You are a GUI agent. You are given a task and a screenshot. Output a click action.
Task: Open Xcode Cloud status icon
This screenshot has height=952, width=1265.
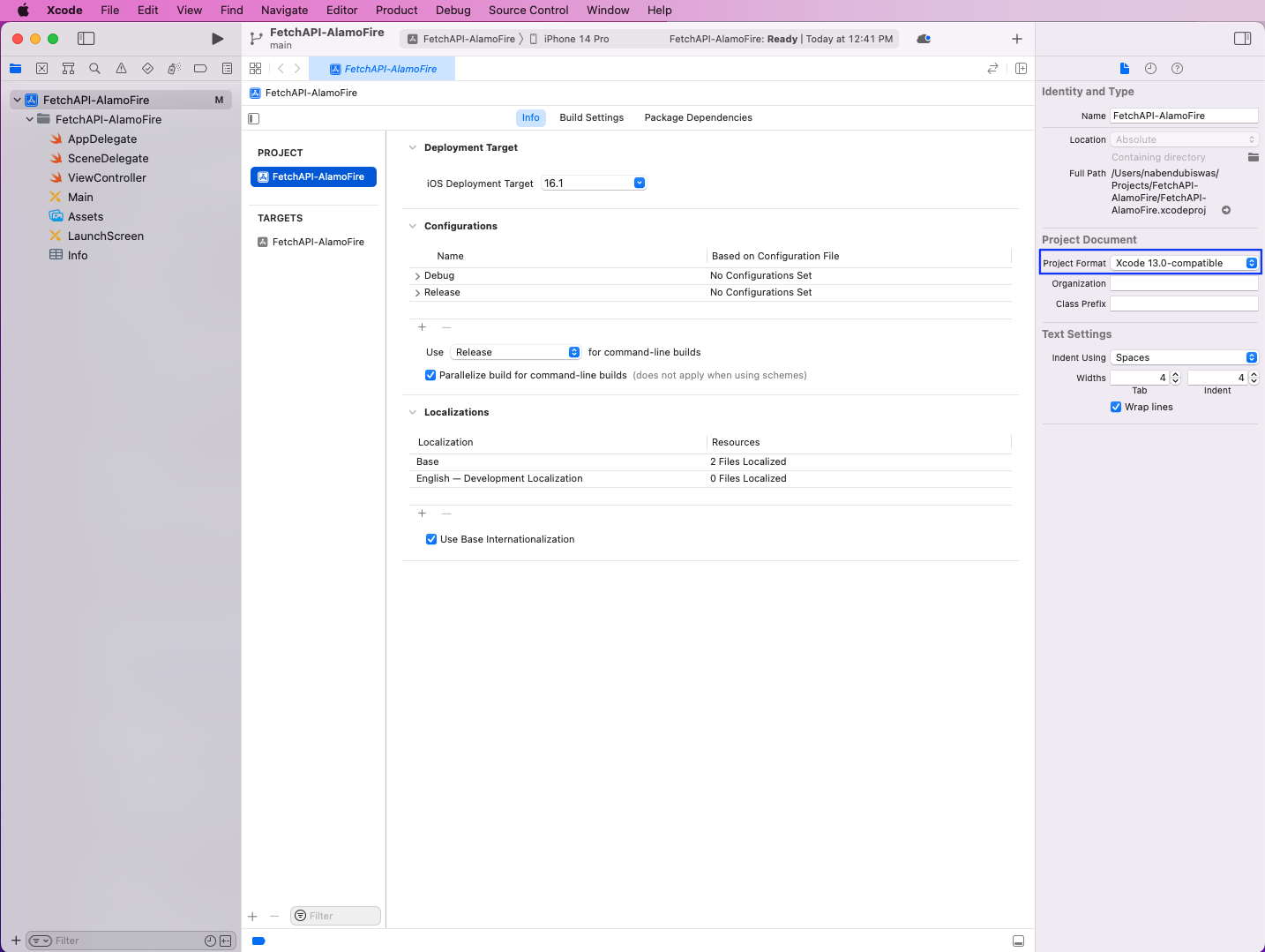pyautogui.click(x=924, y=39)
